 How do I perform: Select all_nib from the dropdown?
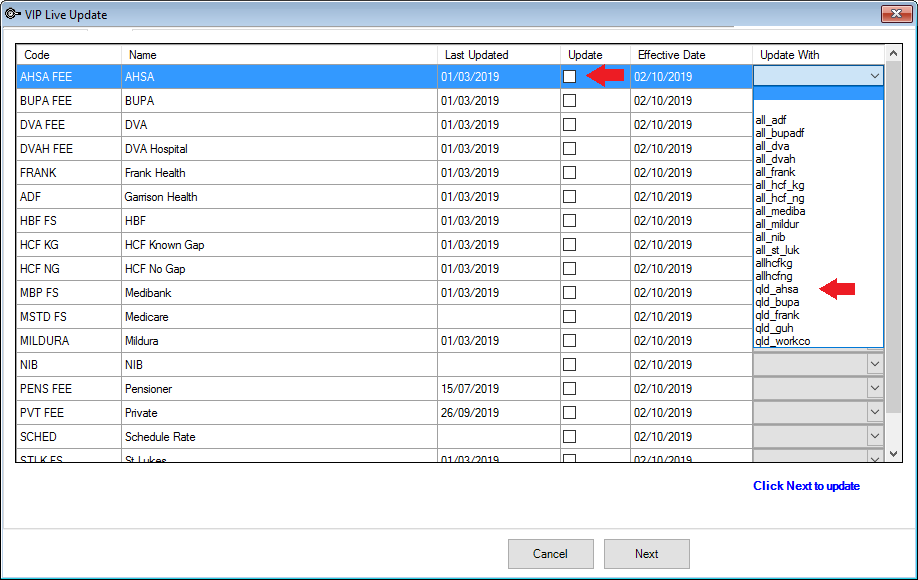pos(818,237)
